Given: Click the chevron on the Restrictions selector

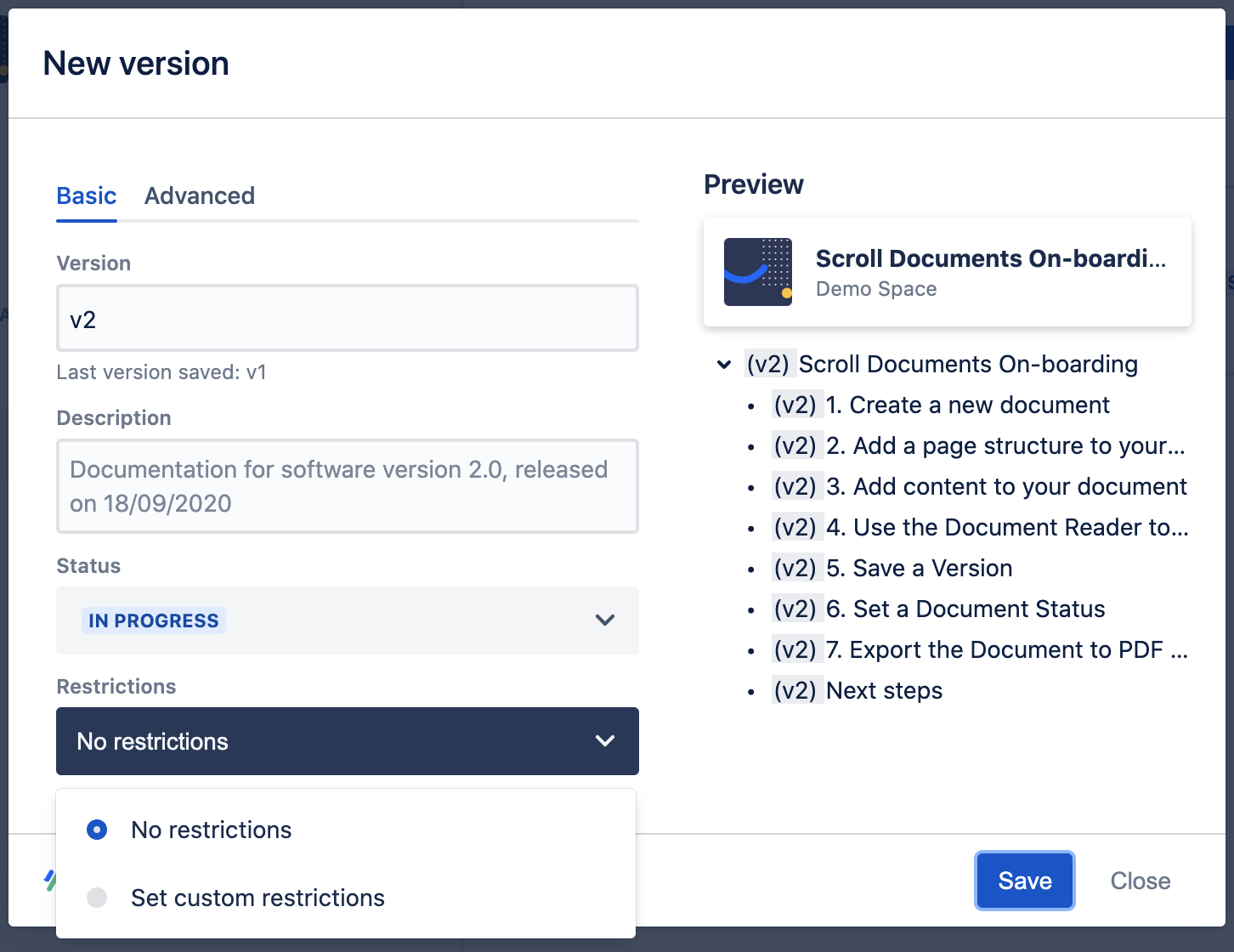Looking at the screenshot, I should 605,741.
